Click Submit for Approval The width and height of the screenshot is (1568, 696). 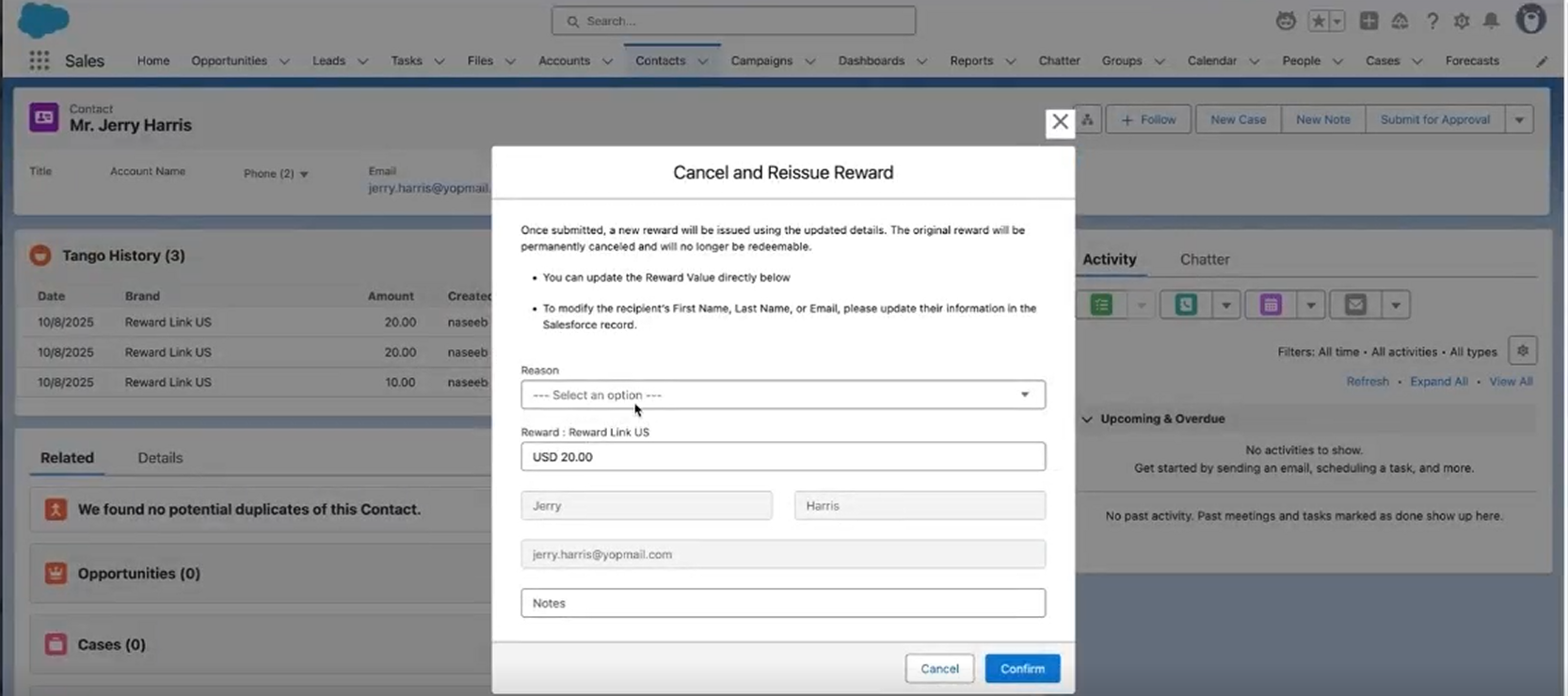click(1434, 119)
